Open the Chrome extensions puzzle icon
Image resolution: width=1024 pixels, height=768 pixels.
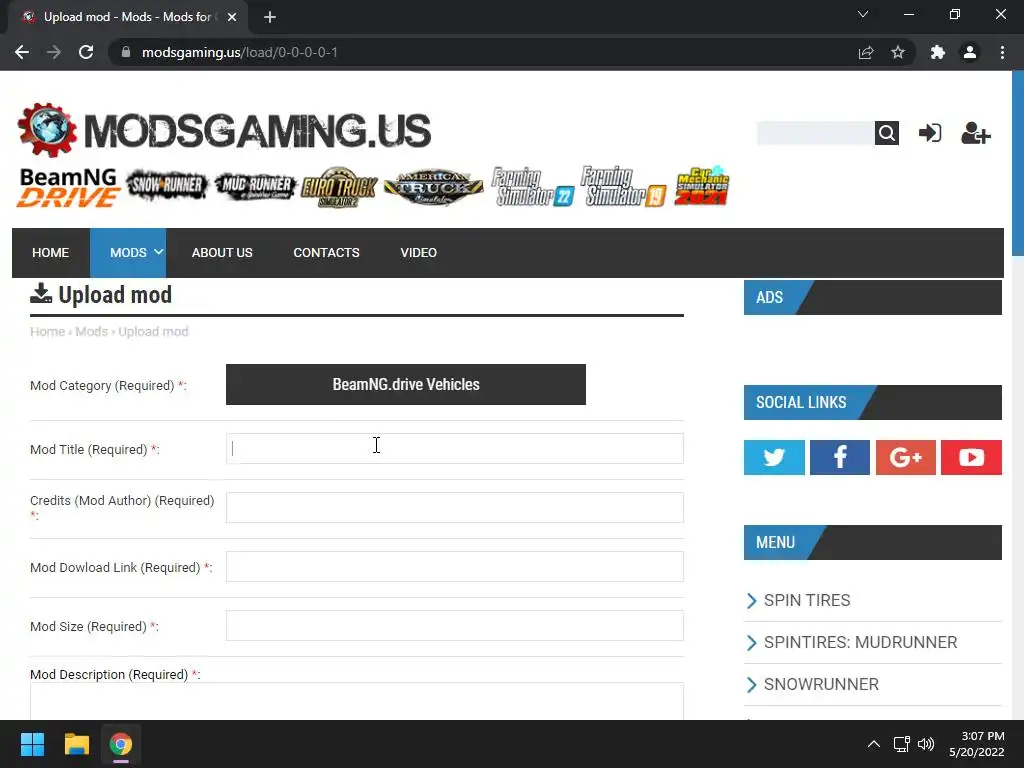point(938,52)
